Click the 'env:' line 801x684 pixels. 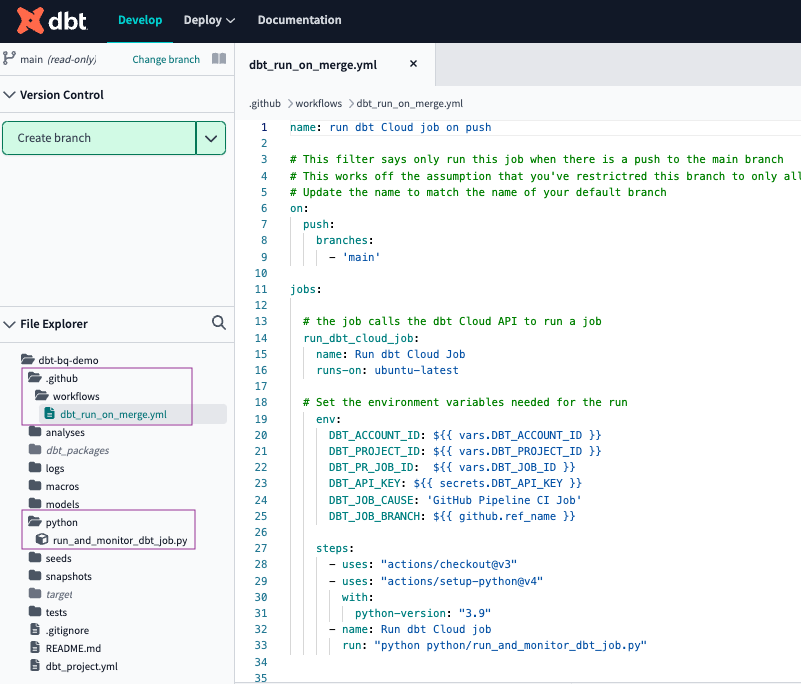[x=328, y=419]
